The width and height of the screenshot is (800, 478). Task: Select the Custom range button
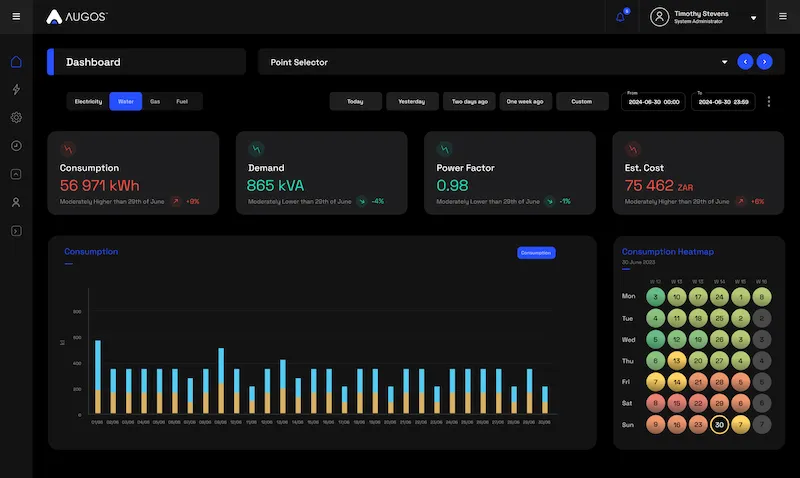click(582, 102)
